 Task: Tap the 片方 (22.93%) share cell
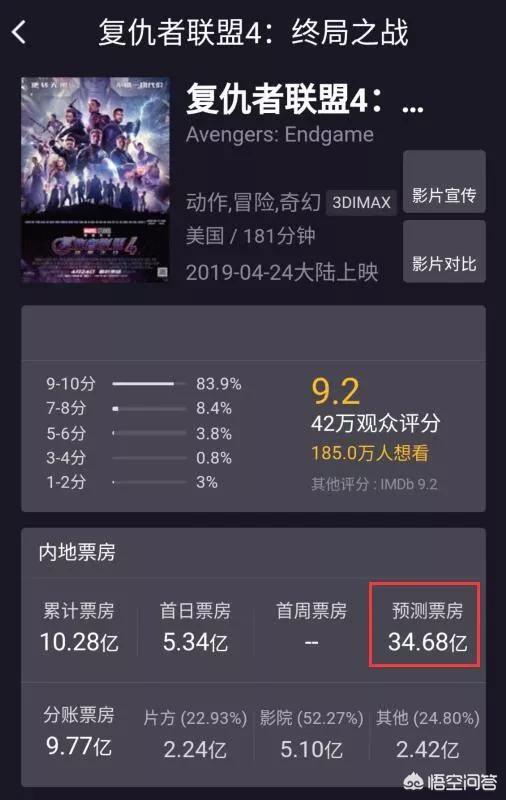pyautogui.click(x=195, y=733)
